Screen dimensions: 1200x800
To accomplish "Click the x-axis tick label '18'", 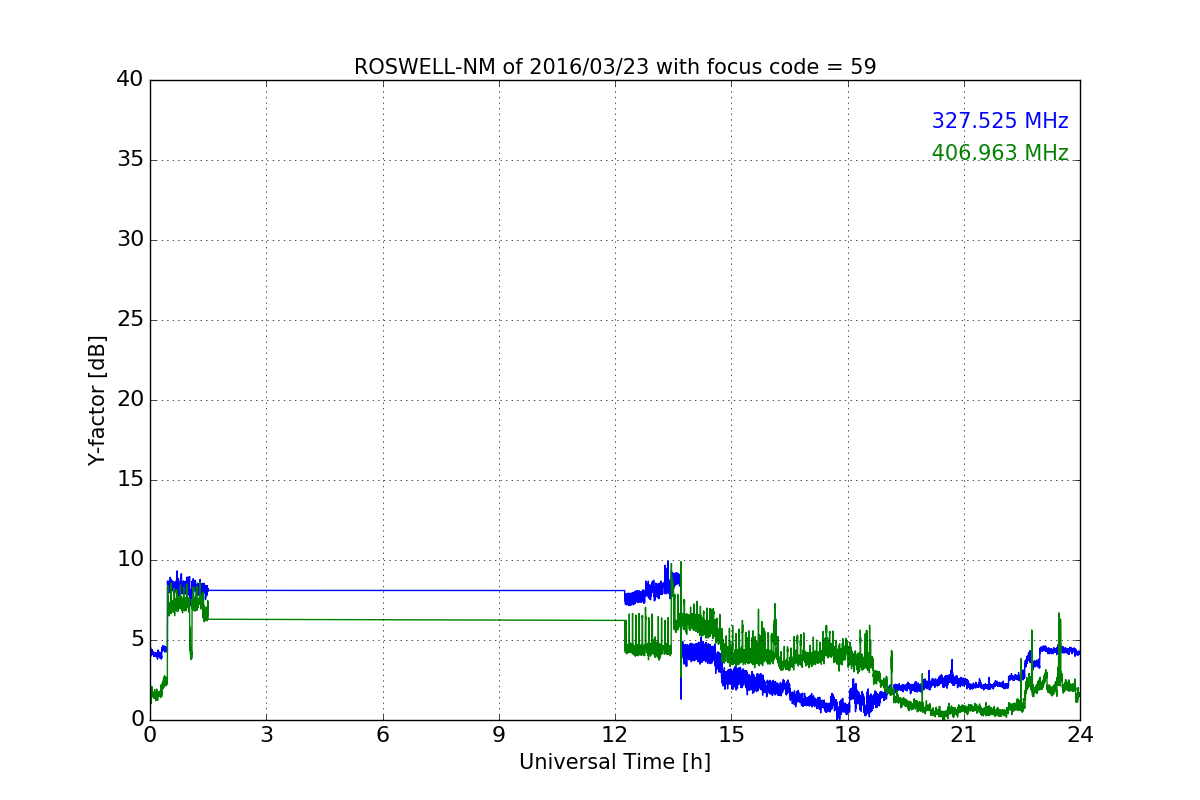I will click(x=847, y=735).
